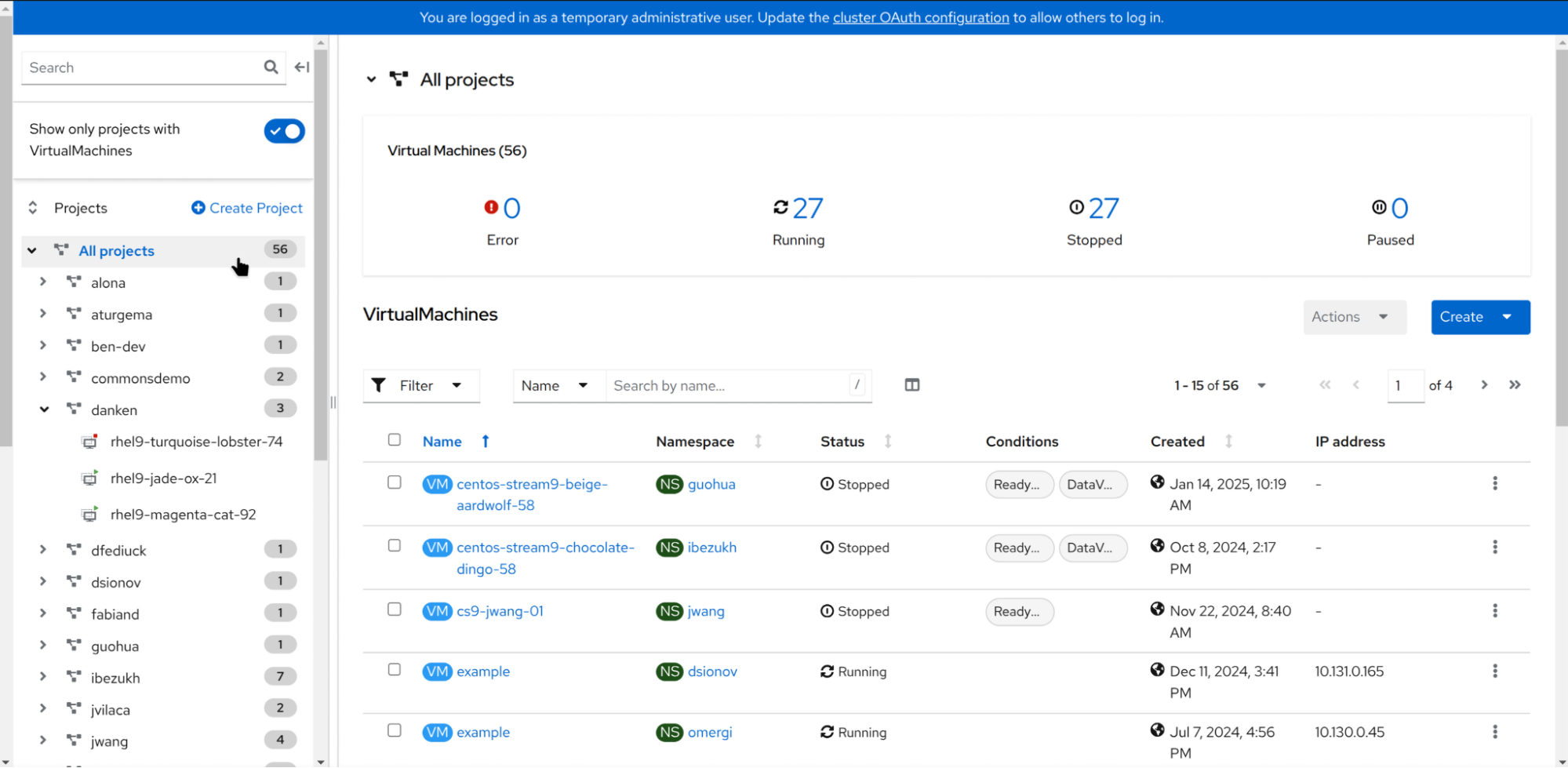Open the Create dropdown button
Image resolution: width=1568 pixels, height=768 pixels.
1479,317
